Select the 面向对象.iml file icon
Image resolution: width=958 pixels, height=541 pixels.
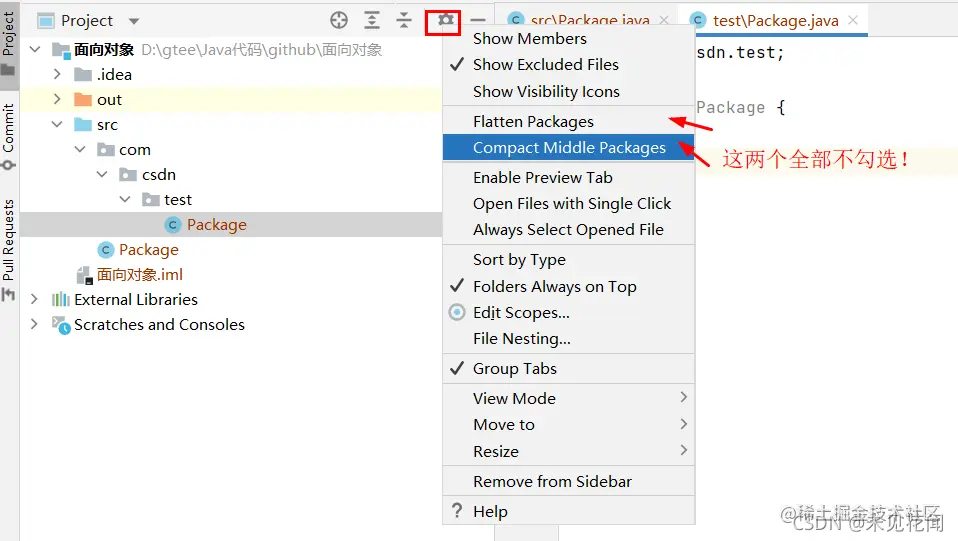point(84,276)
